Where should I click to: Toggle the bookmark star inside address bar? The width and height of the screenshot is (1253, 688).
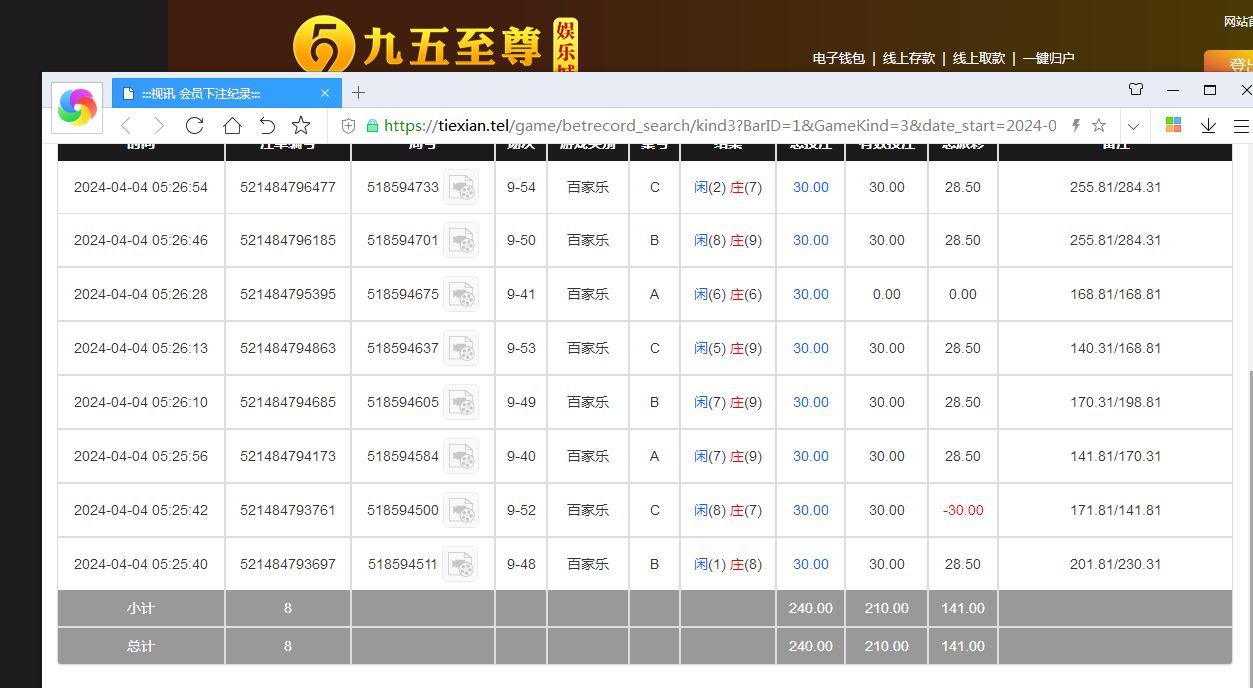pos(1099,125)
